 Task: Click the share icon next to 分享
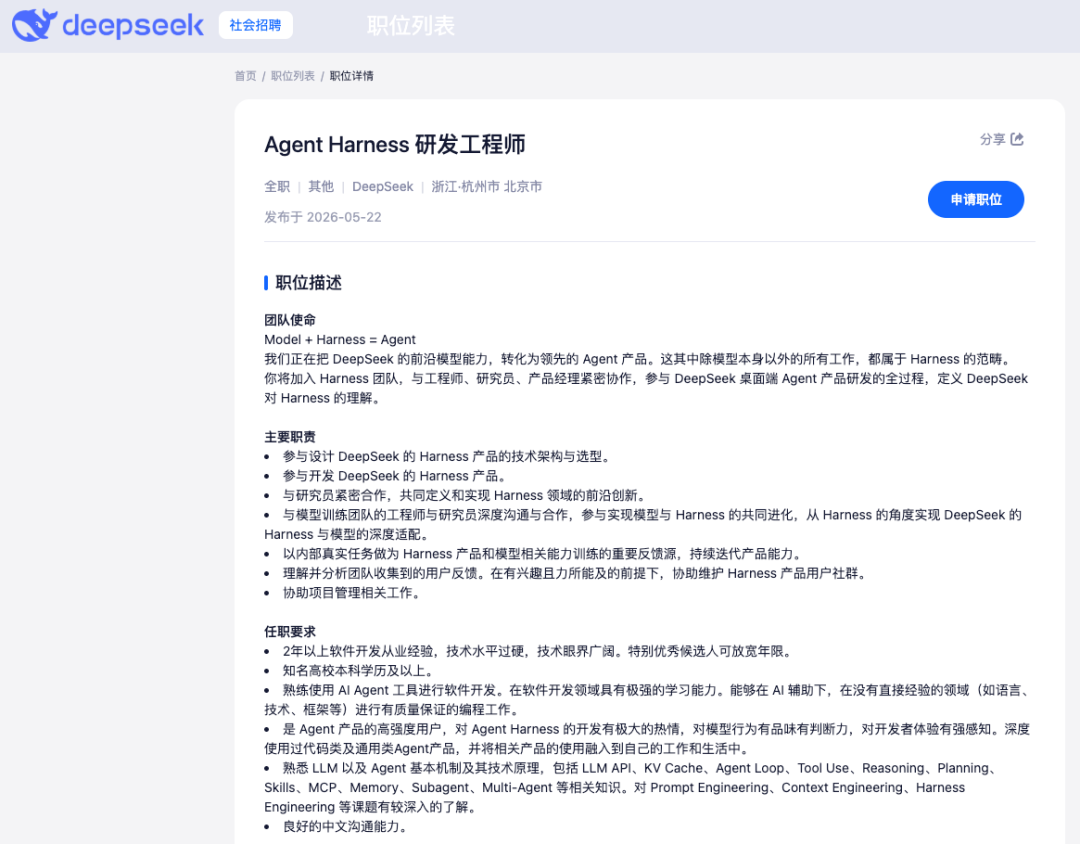[1017, 139]
